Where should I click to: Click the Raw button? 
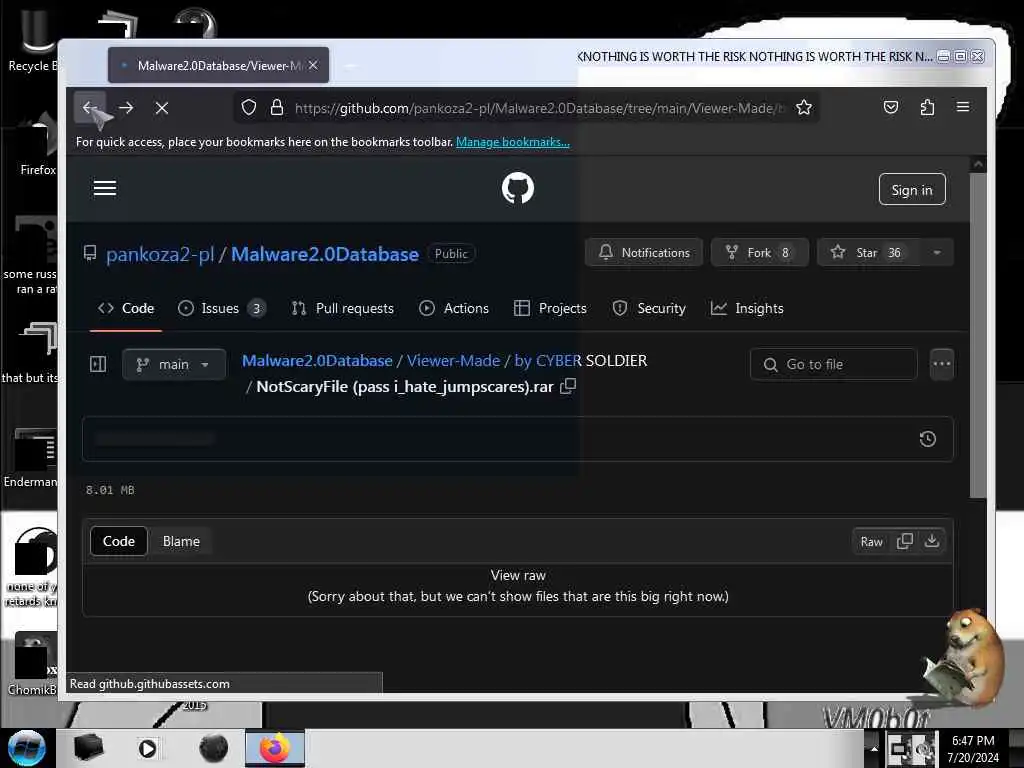[x=871, y=541]
